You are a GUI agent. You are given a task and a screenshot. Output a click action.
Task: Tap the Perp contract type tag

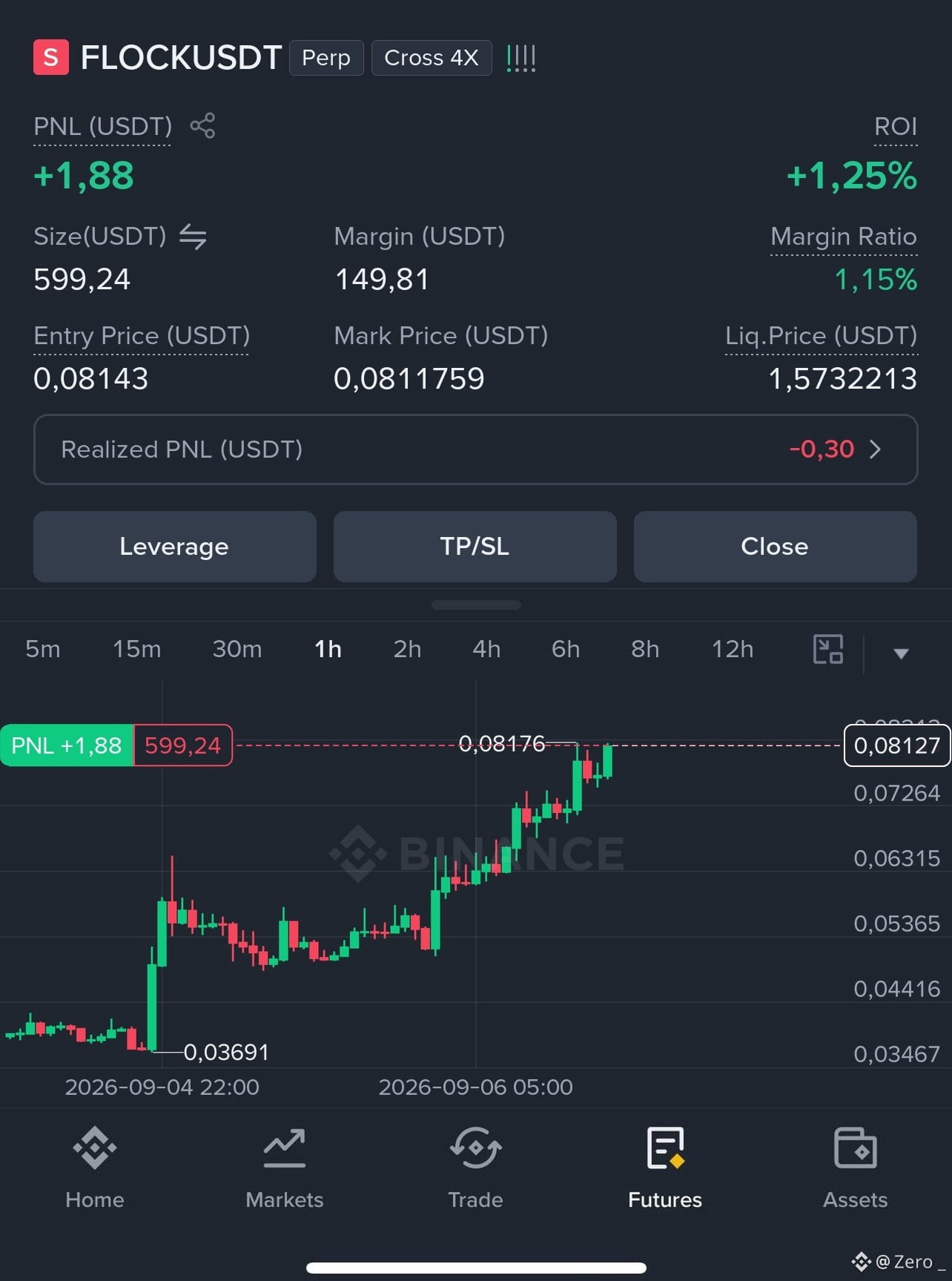tap(326, 58)
